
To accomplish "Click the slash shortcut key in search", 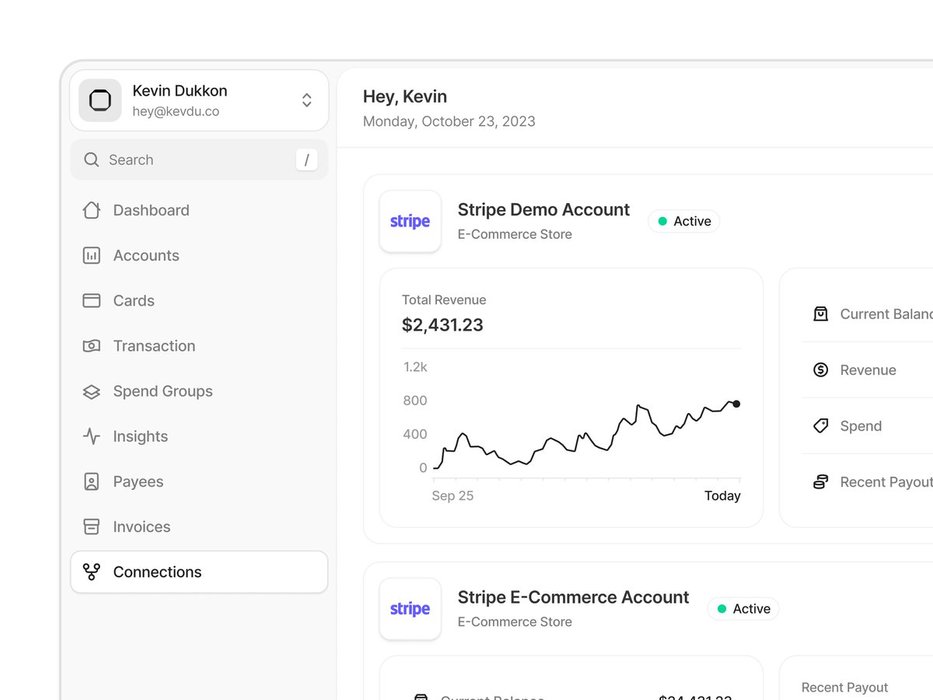I will pyautogui.click(x=307, y=160).
